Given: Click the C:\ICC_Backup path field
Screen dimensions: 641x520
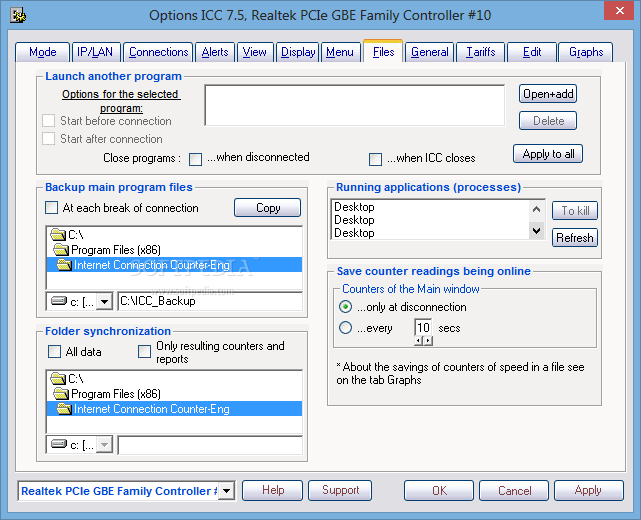Looking at the screenshot, I should pyautogui.click(x=210, y=302).
